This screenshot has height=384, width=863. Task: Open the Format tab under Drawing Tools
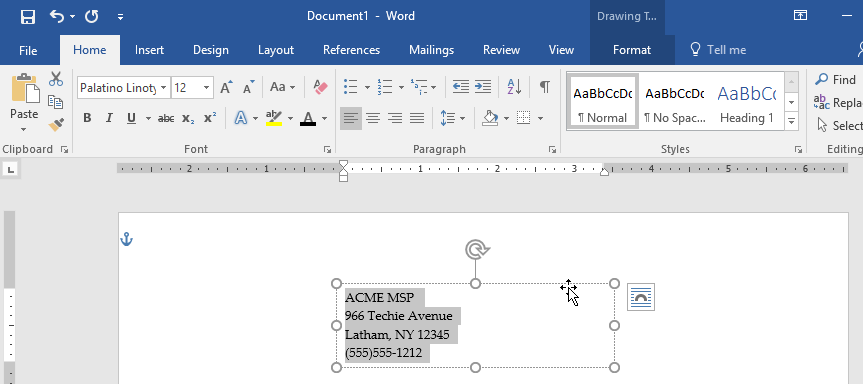pos(632,50)
